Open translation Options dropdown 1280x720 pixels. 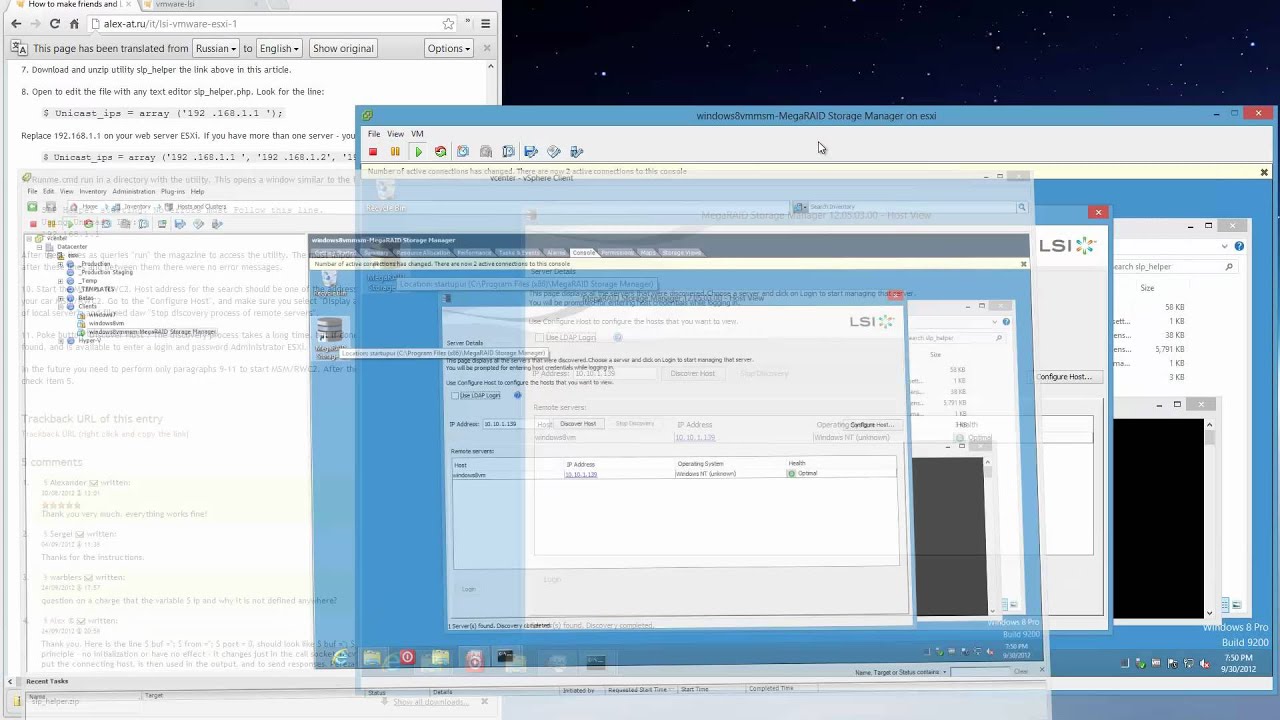point(448,48)
